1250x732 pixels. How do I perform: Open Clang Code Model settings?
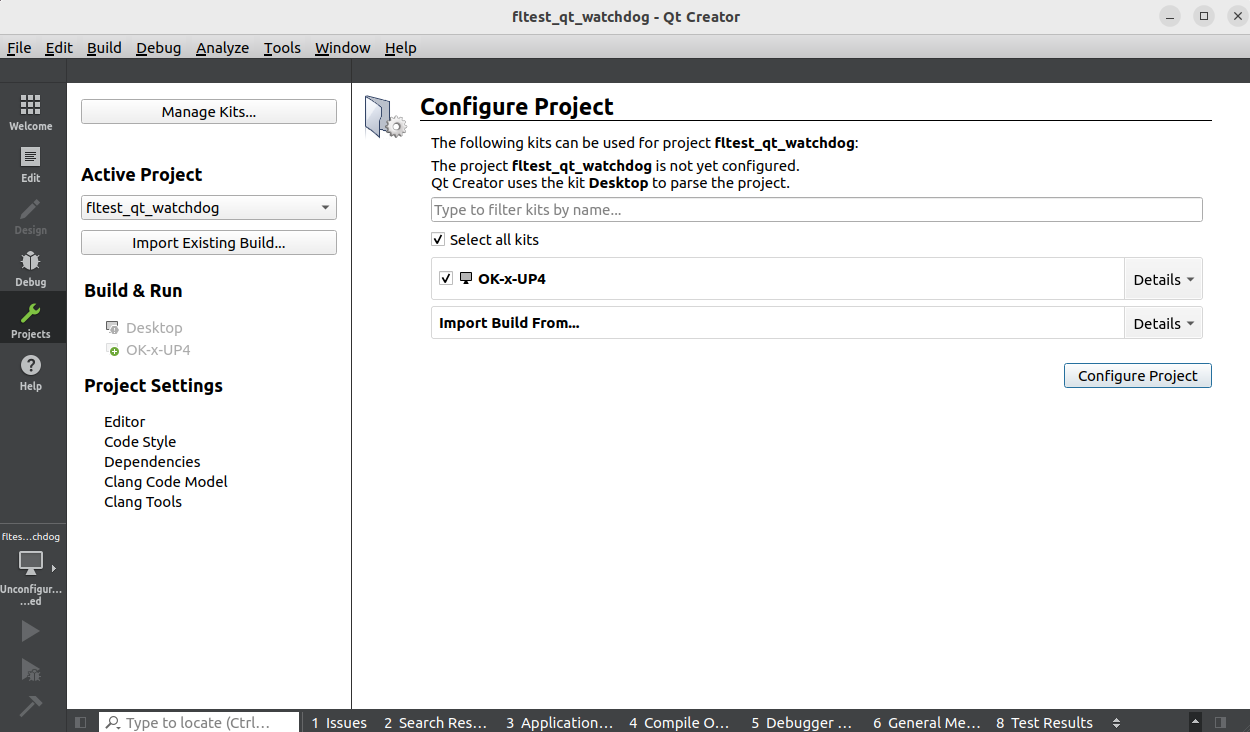166,482
